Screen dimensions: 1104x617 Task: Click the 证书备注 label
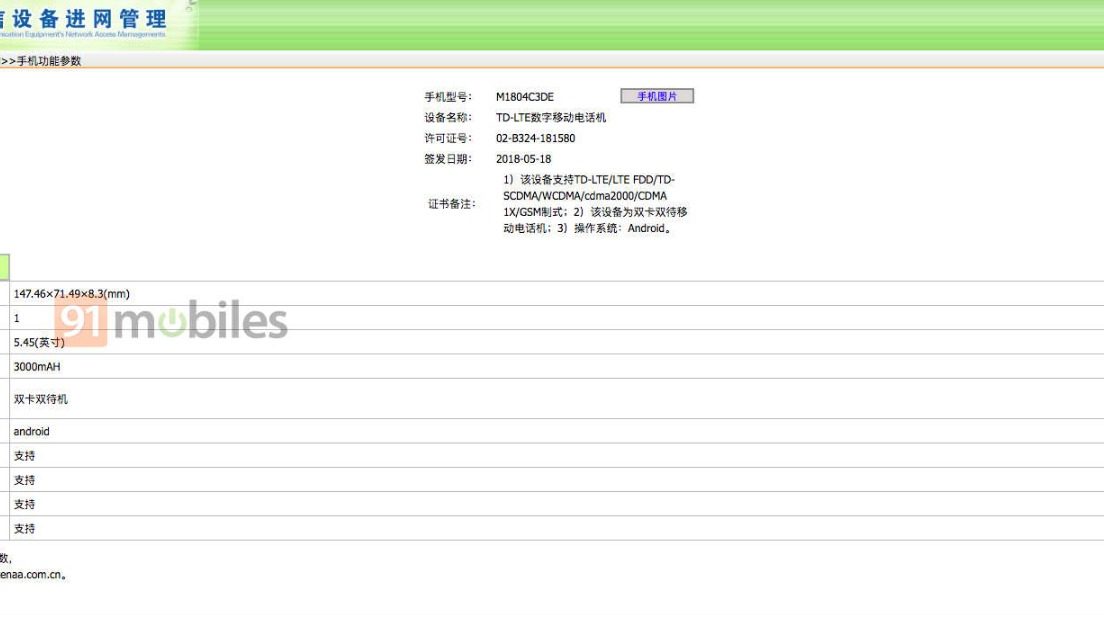coord(452,204)
